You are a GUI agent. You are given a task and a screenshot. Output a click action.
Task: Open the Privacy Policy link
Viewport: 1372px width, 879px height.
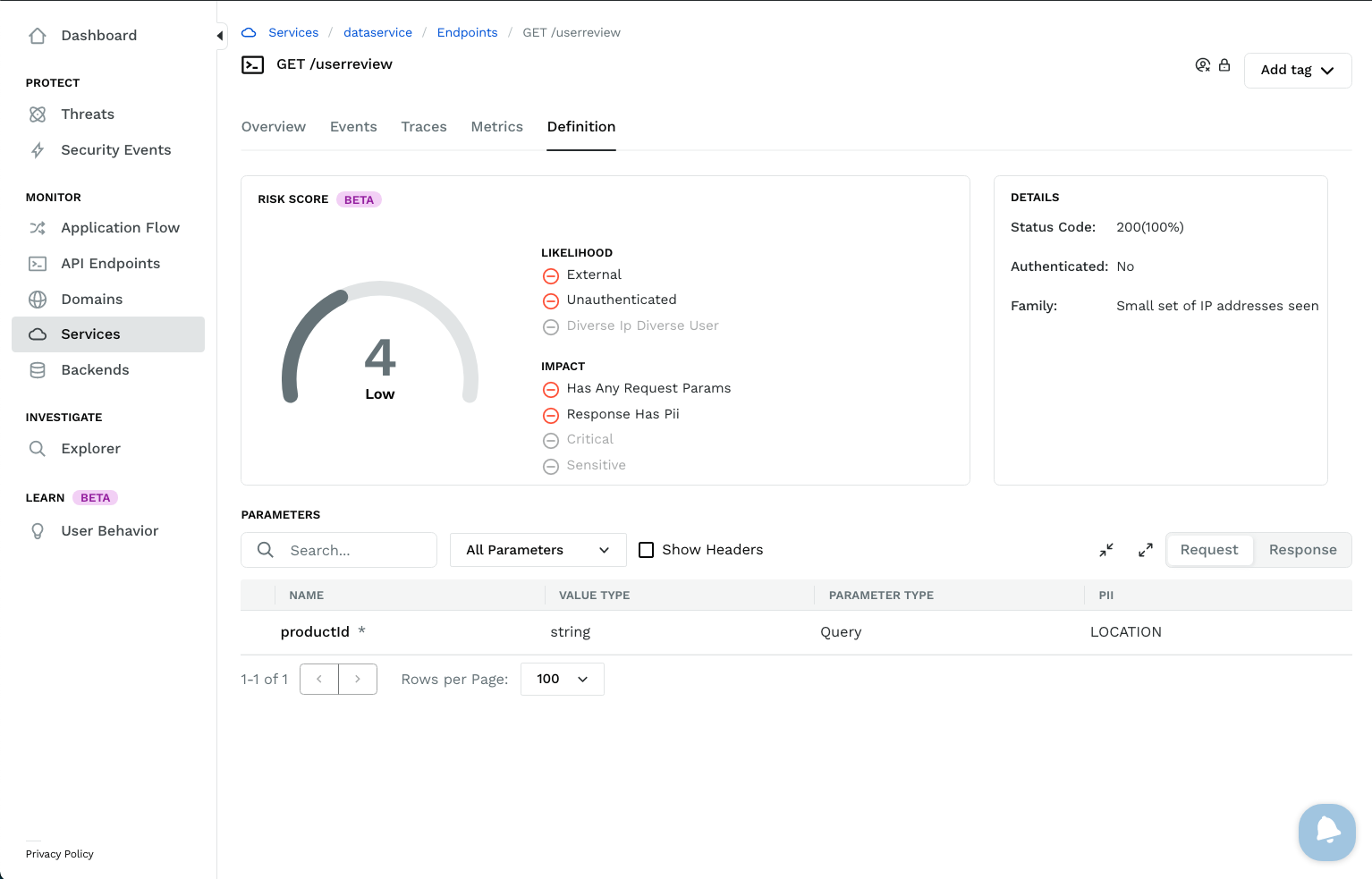click(60, 854)
